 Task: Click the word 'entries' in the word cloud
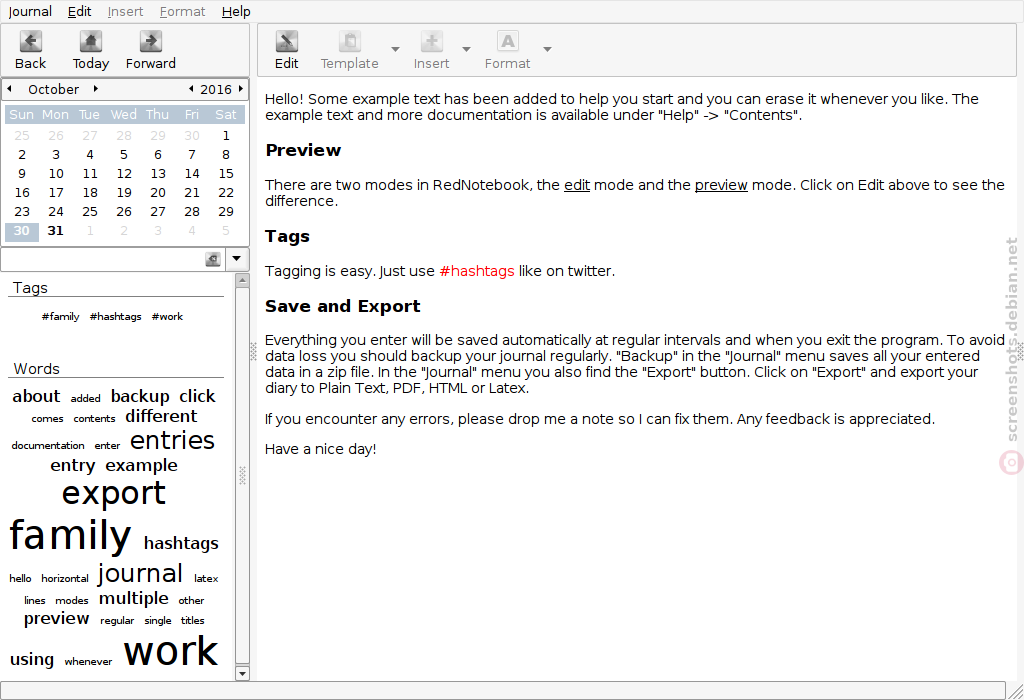(x=172, y=440)
